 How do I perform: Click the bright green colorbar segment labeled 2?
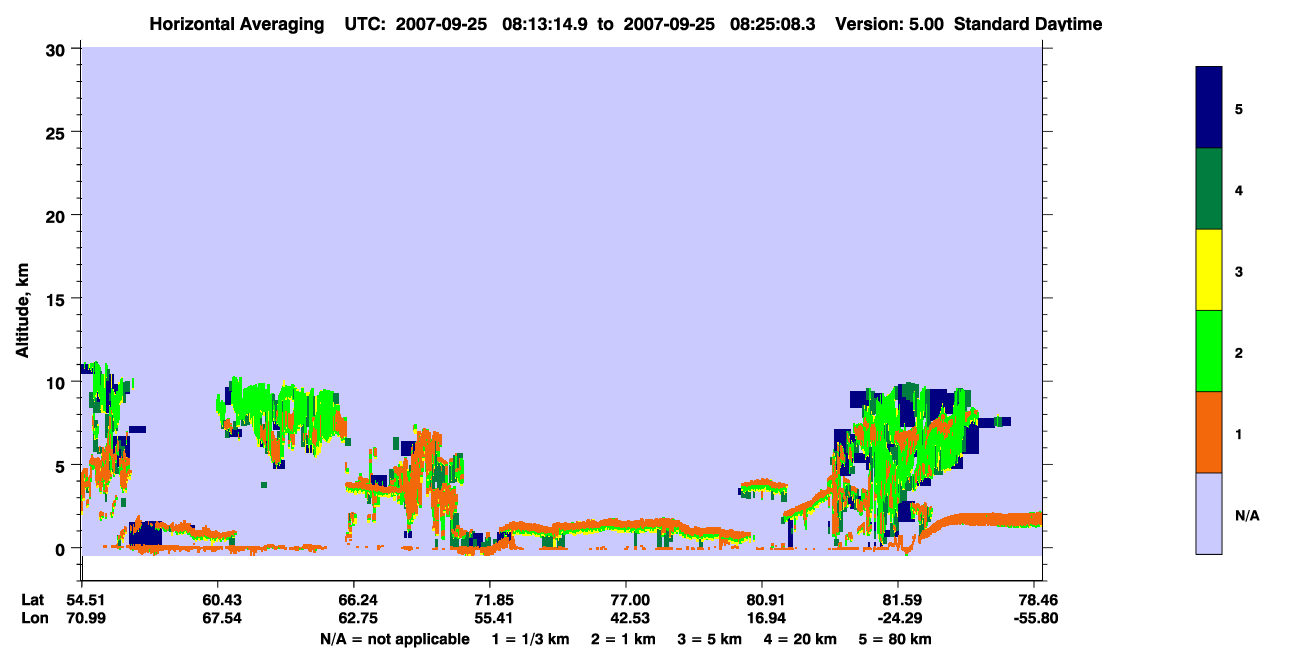coord(1209,351)
